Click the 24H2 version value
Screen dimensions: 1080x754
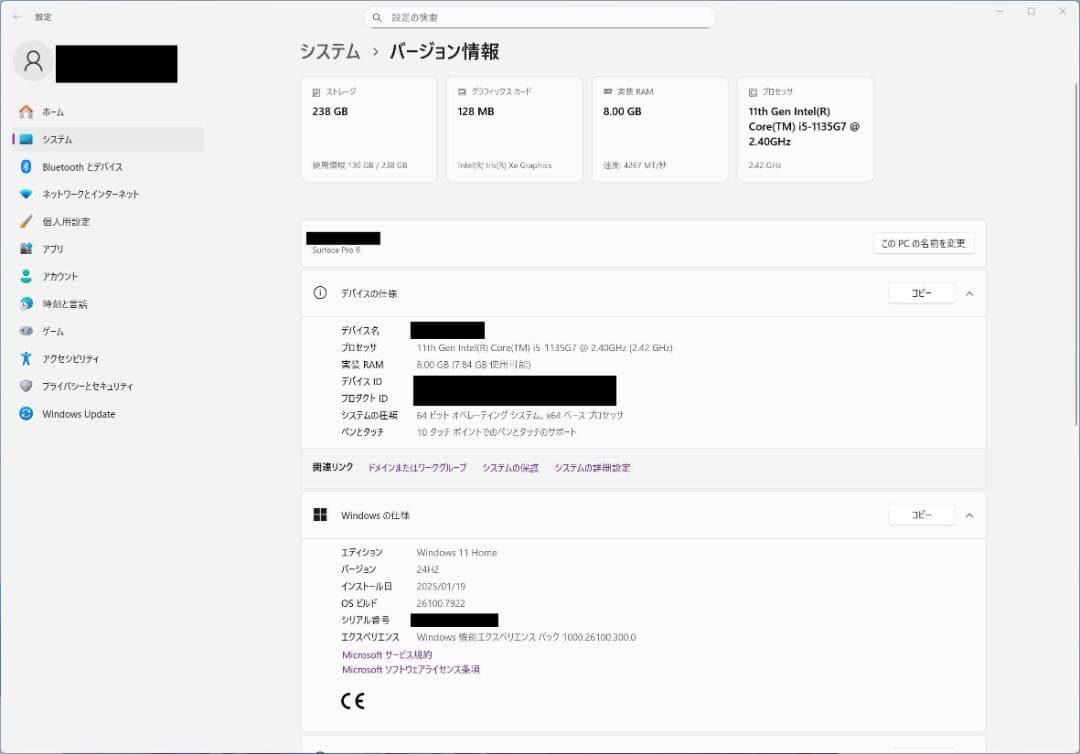click(x=428, y=569)
